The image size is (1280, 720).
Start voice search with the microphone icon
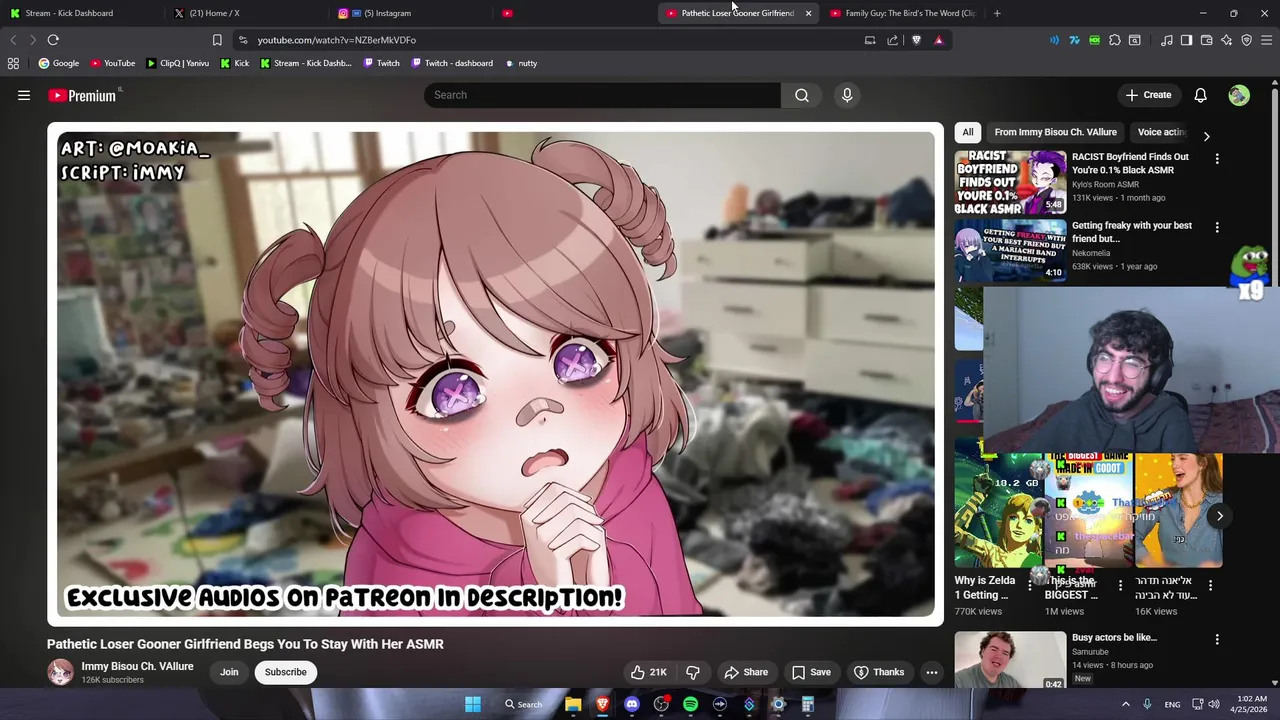click(847, 95)
